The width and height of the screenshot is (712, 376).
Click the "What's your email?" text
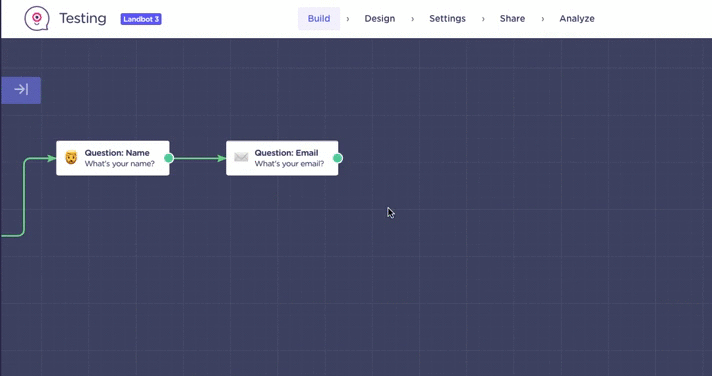pos(289,163)
